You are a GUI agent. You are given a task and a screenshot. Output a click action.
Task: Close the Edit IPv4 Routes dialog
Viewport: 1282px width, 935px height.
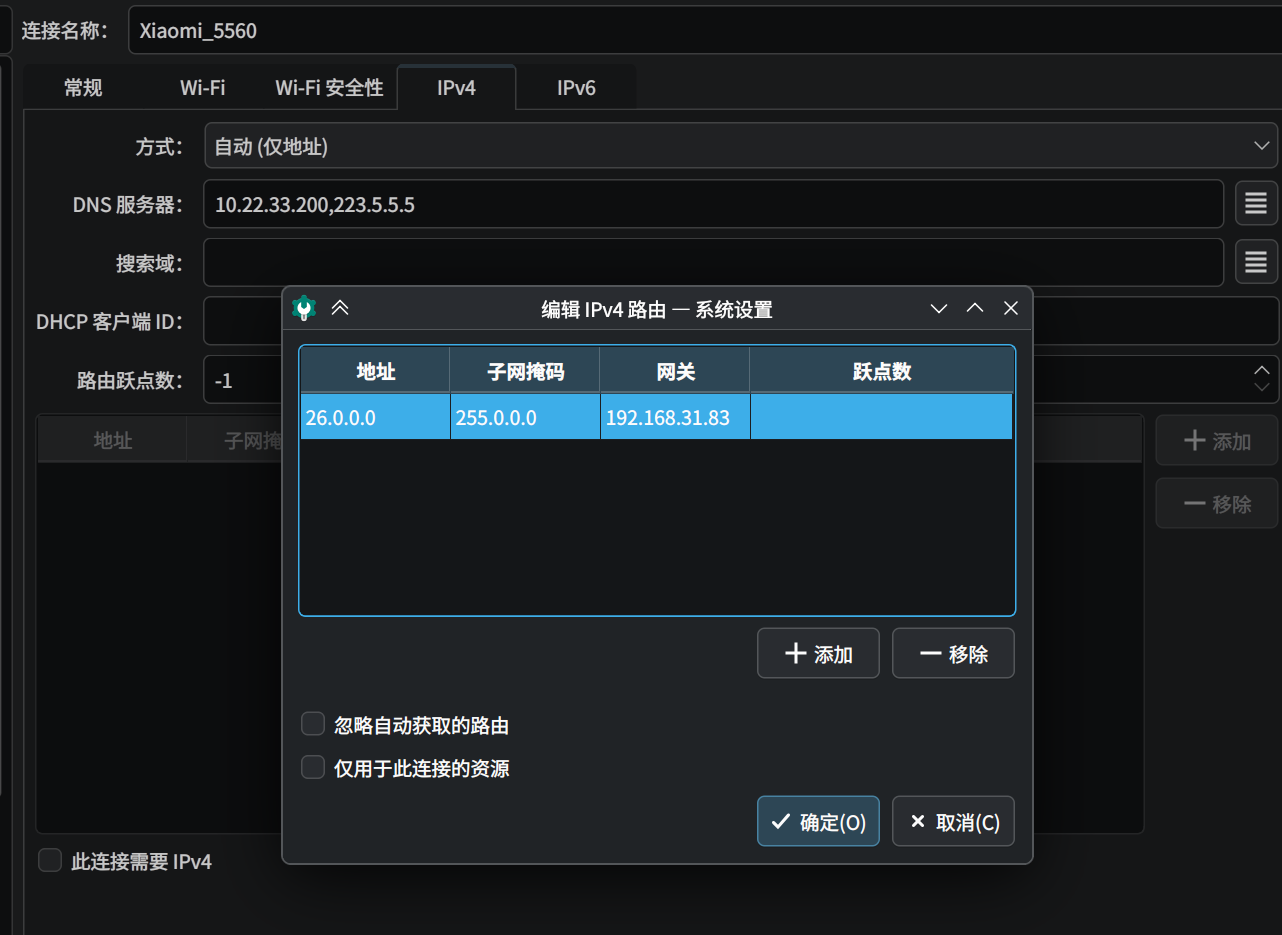[x=1011, y=309]
